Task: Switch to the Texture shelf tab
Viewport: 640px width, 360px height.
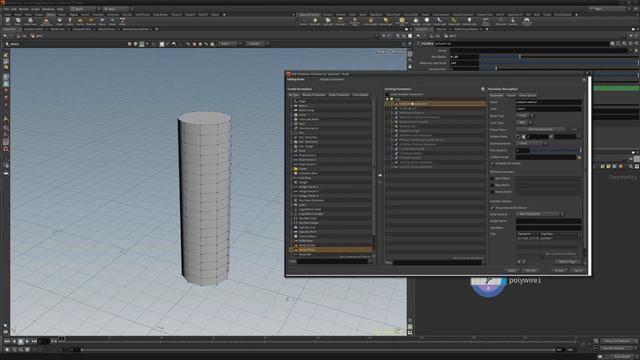Action: [x=62, y=15]
